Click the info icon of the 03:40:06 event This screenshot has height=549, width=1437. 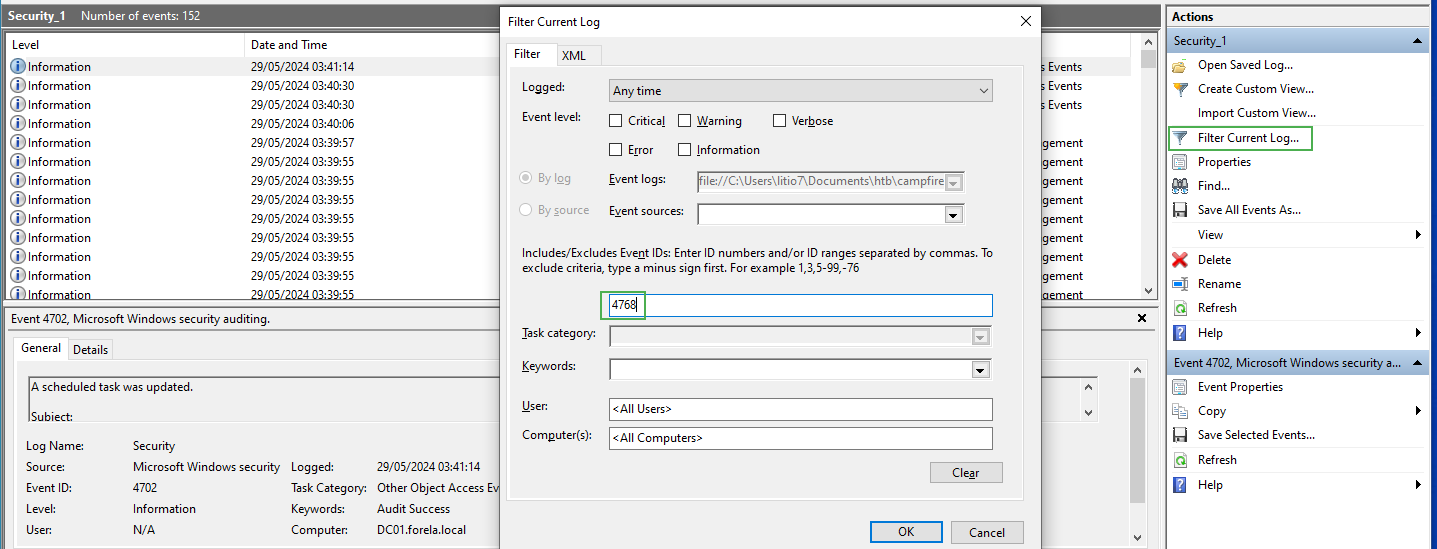coord(18,124)
